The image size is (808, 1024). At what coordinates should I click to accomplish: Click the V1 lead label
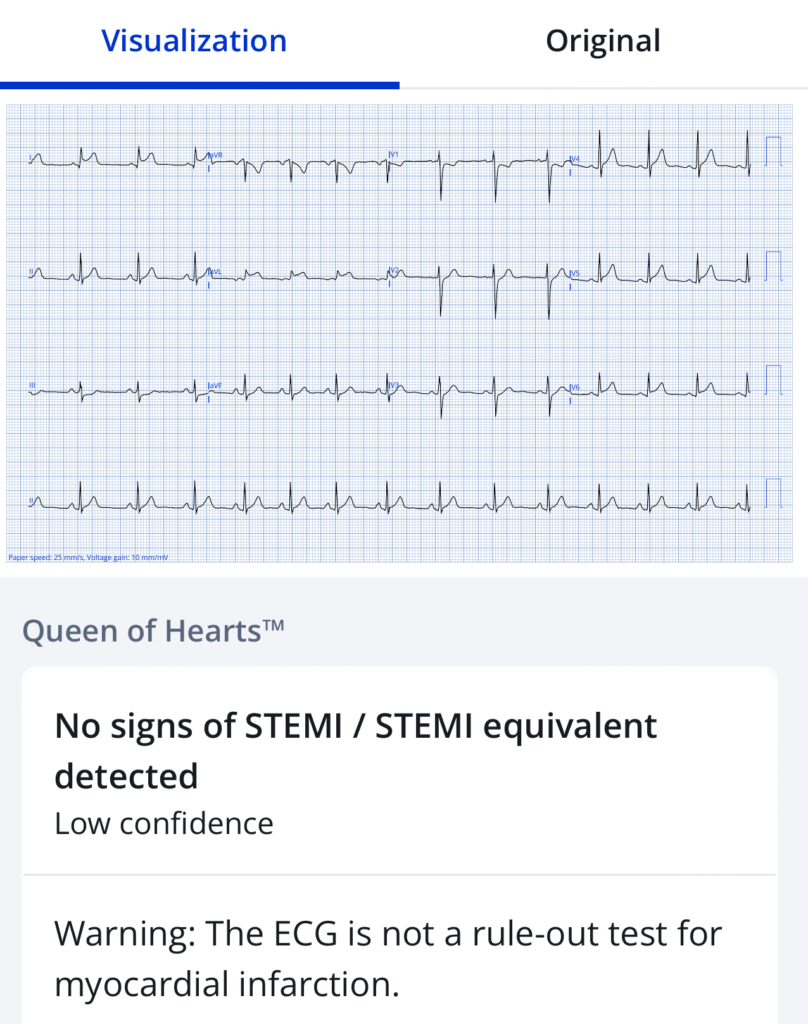click(x=393, y=154)
